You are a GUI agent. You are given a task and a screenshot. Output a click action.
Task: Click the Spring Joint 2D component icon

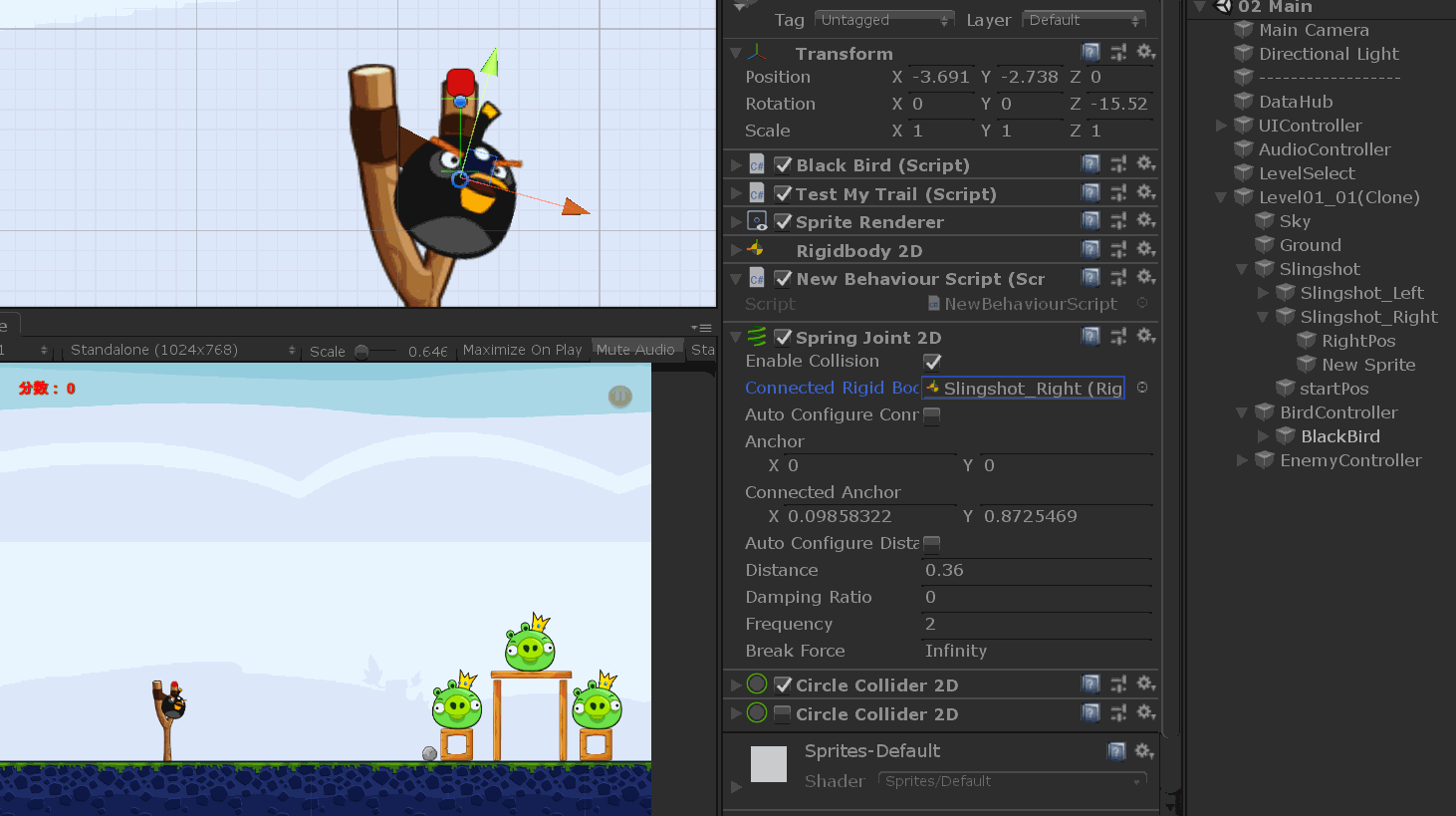point(757,337)
